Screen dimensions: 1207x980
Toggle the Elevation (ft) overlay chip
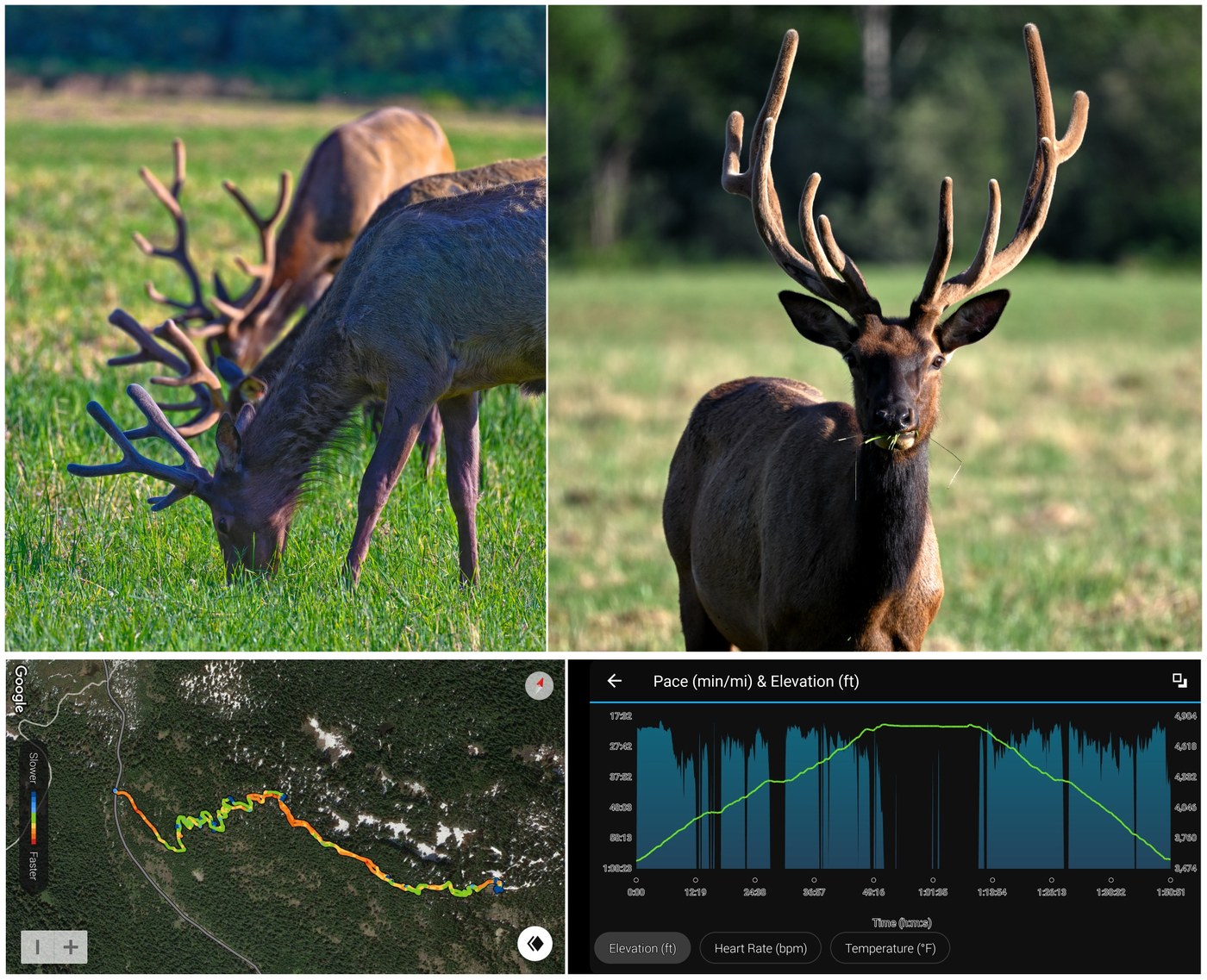click(x=642, y=948)
